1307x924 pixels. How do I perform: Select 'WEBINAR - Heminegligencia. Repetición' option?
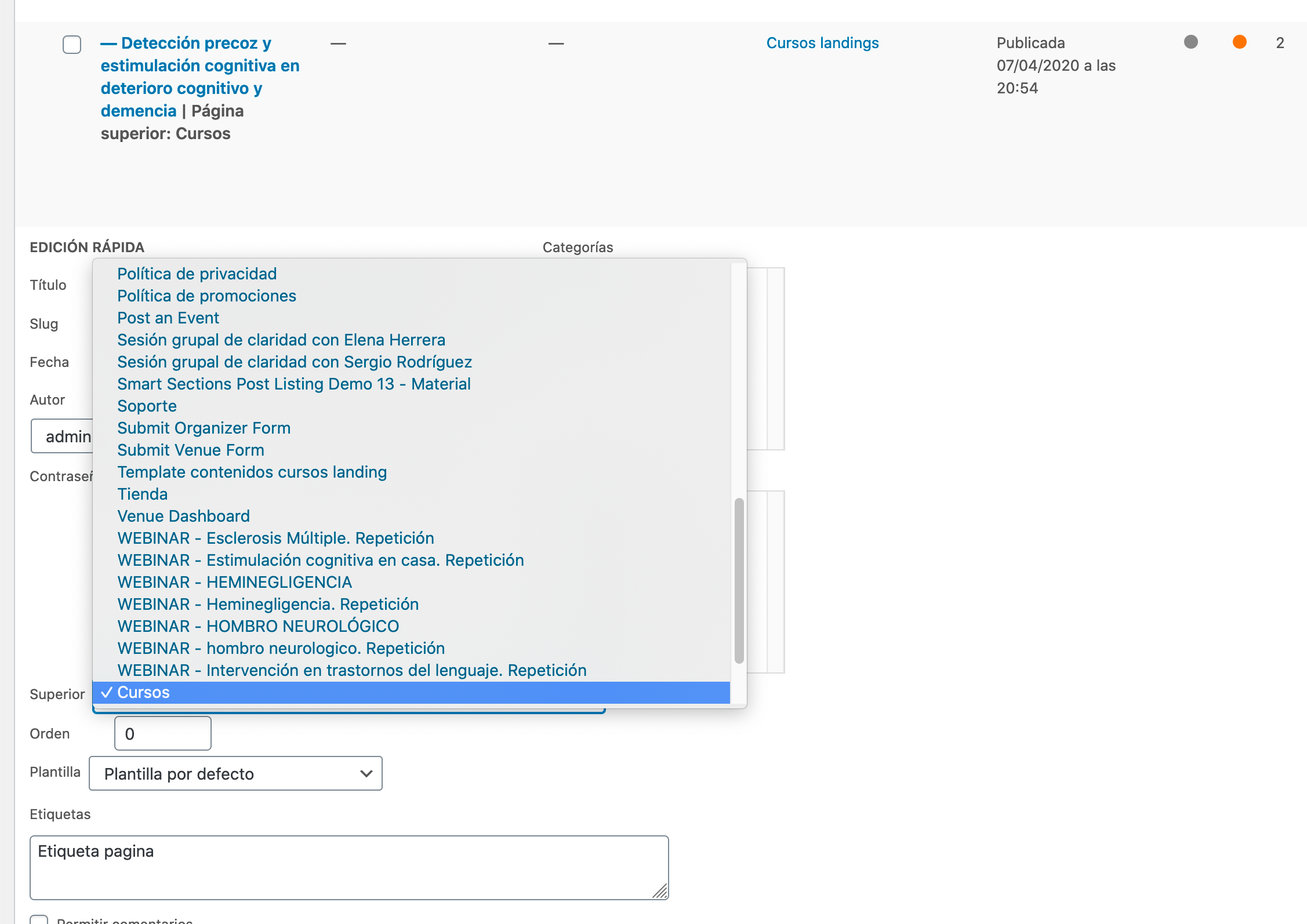pyautogui.click(x=411, y=604)
